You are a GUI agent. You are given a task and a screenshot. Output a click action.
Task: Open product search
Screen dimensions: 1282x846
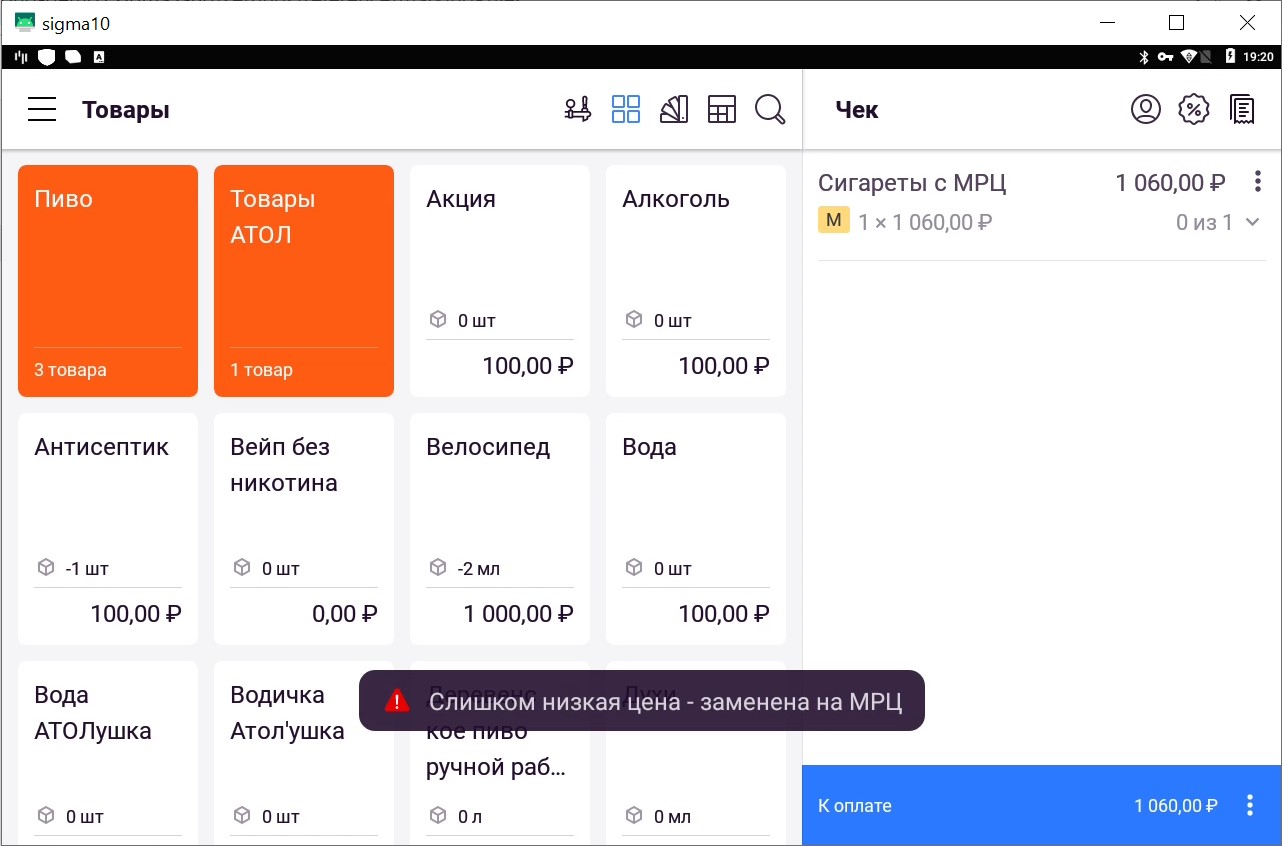tap(770, 109)
